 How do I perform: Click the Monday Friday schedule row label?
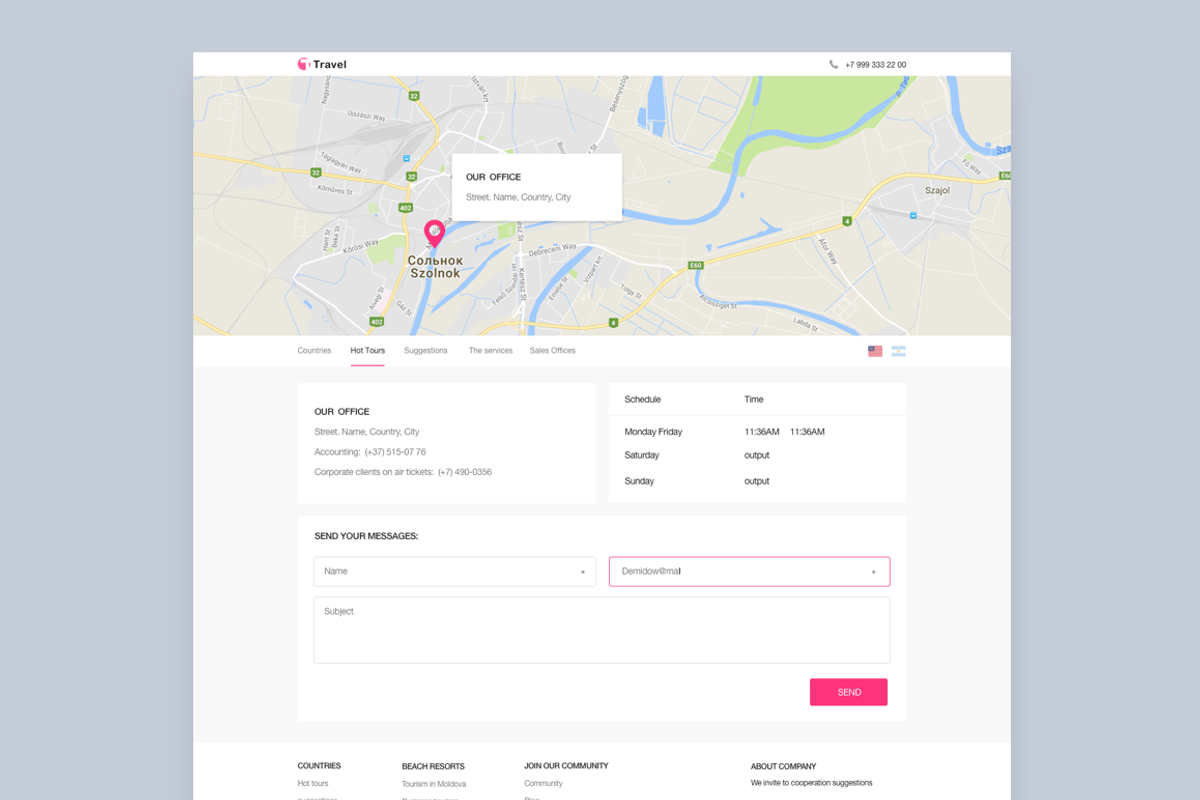653,432
